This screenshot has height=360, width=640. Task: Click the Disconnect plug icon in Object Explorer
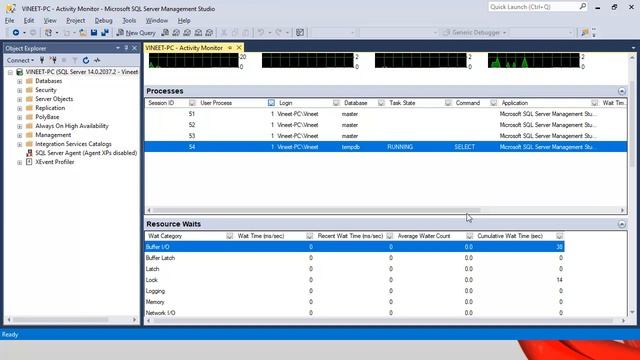[x=53, y=60]
